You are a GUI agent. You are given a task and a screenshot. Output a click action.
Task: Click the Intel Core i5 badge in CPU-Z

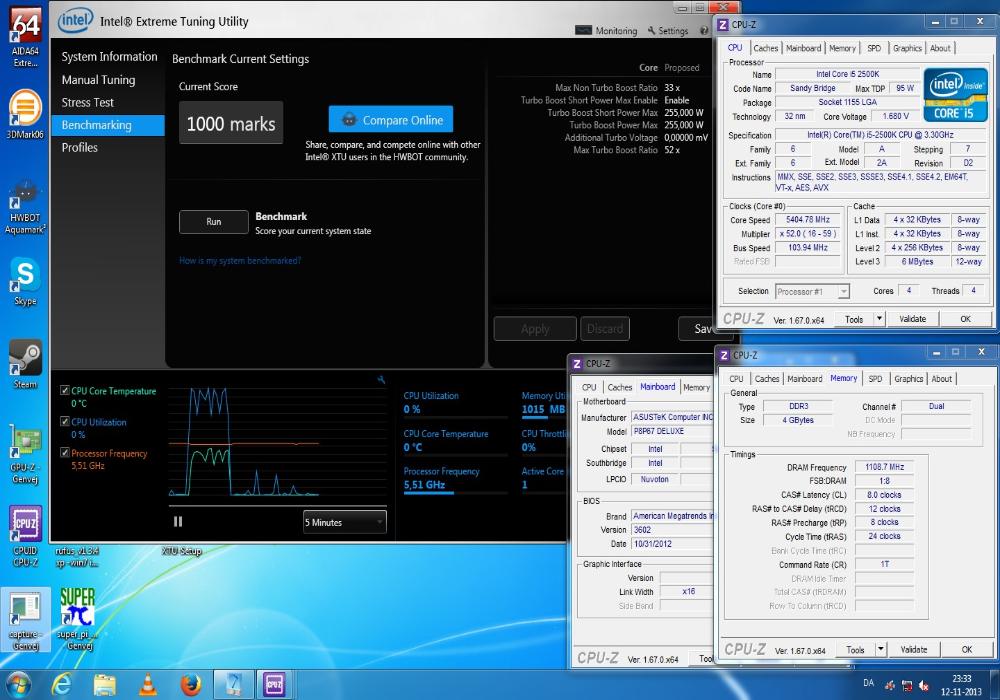tap(955, 94)
